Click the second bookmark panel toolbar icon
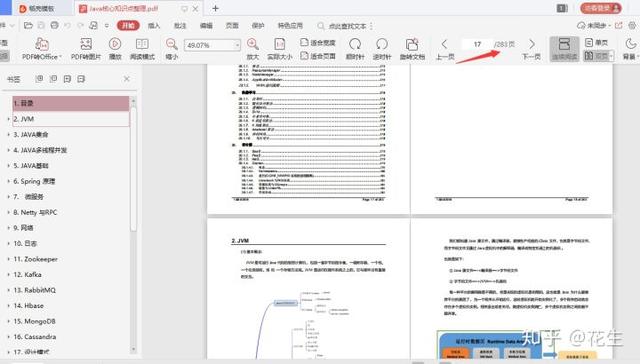 click(53, 79)
